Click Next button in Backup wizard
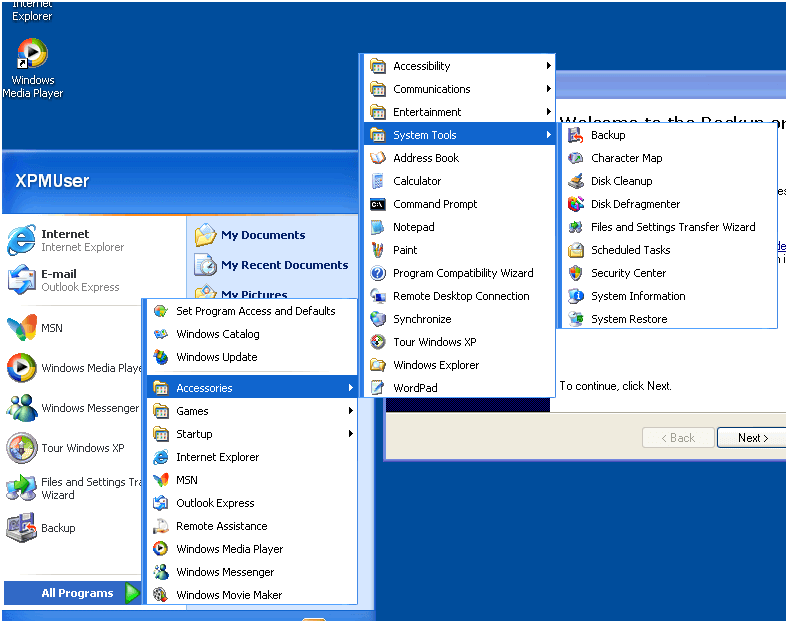Screen dimensions: 788x623 [x=752, y=438]
